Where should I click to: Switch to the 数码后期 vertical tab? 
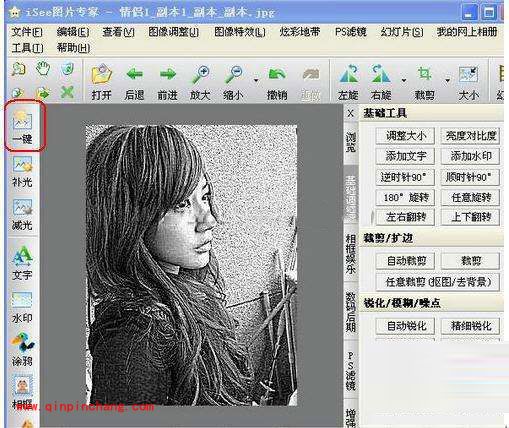pos(351,312)
